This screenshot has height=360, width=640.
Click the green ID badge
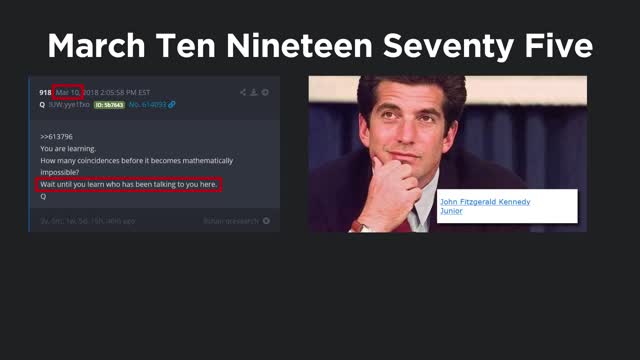click(x=109, y=105)
